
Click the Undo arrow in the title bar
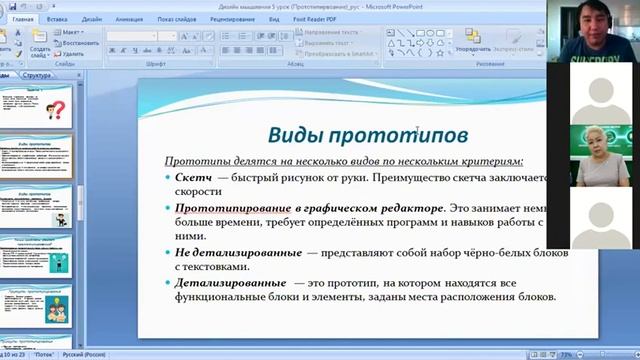(24, 7)
